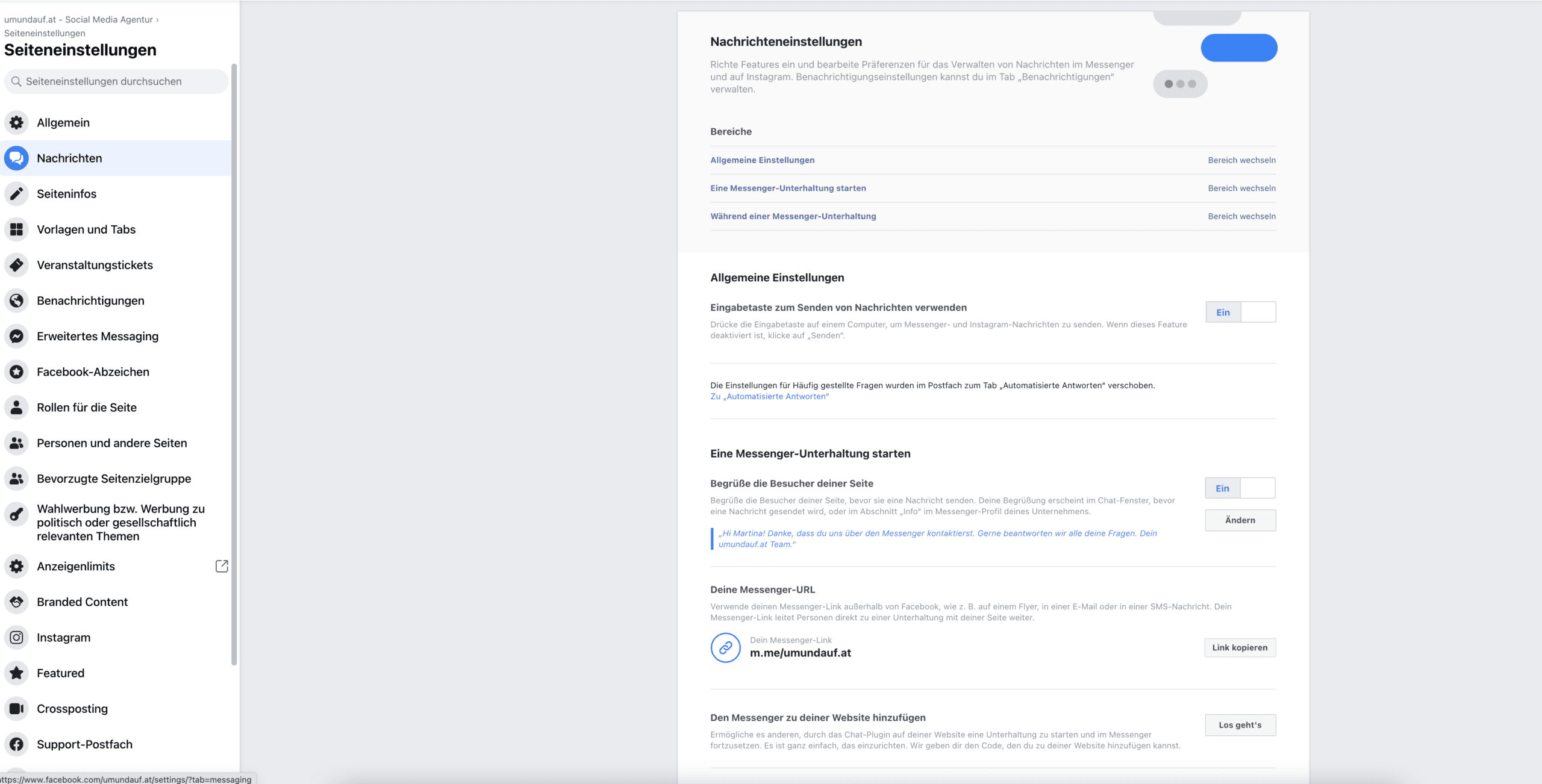
Task: Open Seiteninfos settings
Action: pyautogui.click(x=116, y=194)
